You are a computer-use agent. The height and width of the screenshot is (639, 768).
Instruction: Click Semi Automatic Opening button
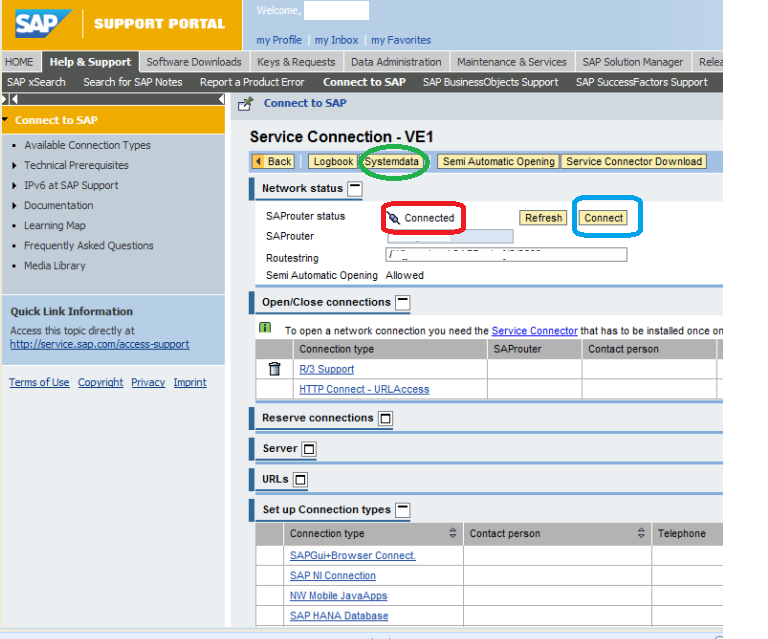tap(499, 162)
